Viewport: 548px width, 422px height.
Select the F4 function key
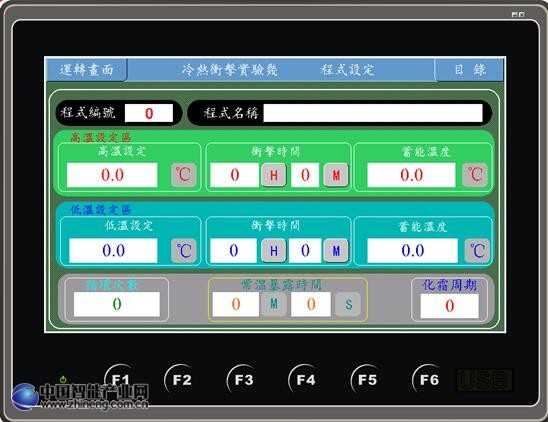[305, 379]
